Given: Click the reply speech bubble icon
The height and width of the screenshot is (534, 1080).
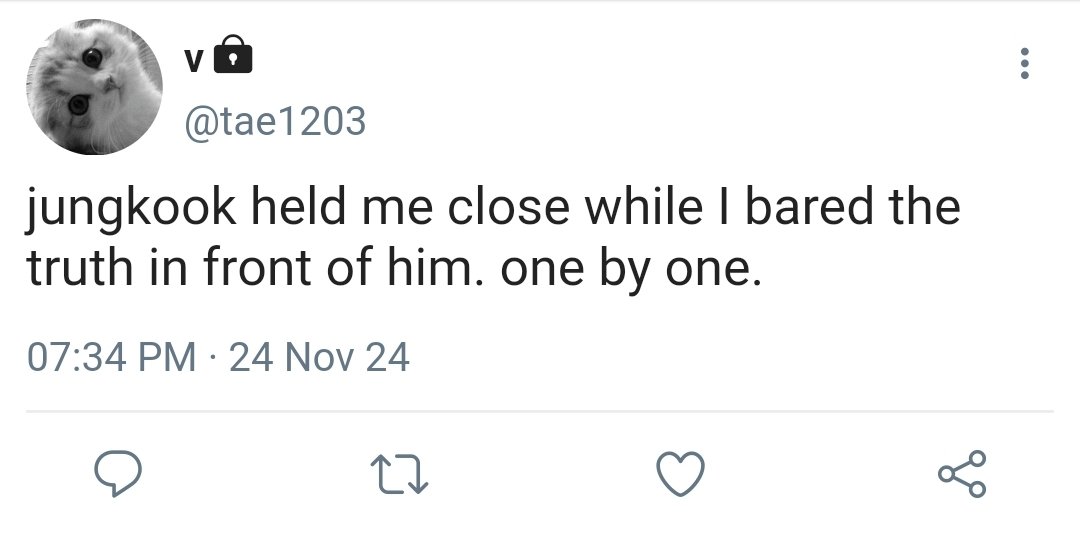Looking at the screenshot, I should 118,473.
